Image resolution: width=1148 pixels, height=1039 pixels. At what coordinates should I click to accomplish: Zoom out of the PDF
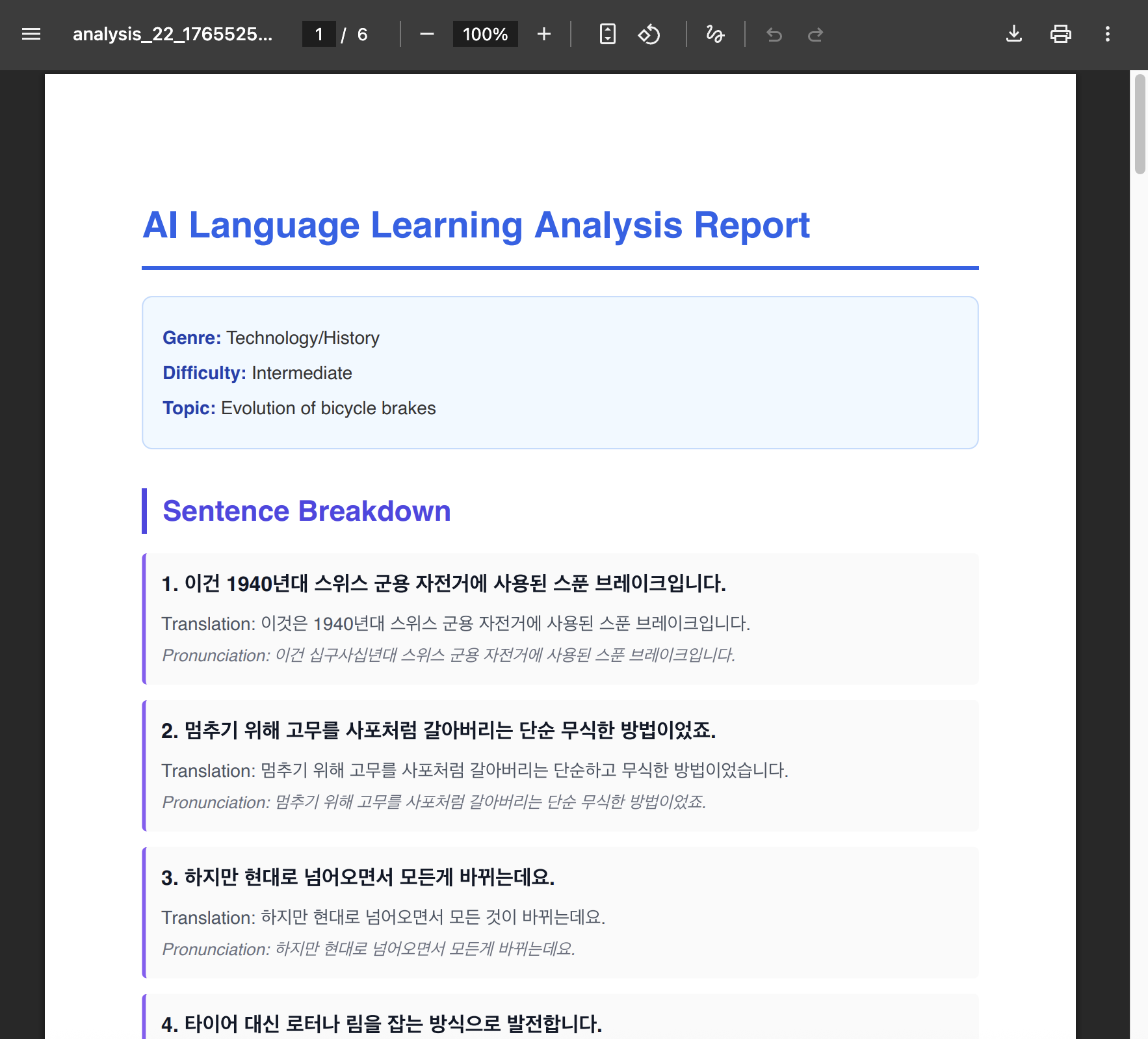click(427, 34)
